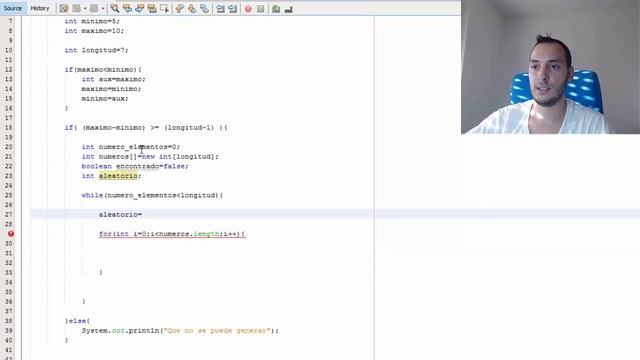The height and width of the screenshot is (360, 640).
Task: Click line number 25 in the gutter
Action: click(x=9, y=196)
